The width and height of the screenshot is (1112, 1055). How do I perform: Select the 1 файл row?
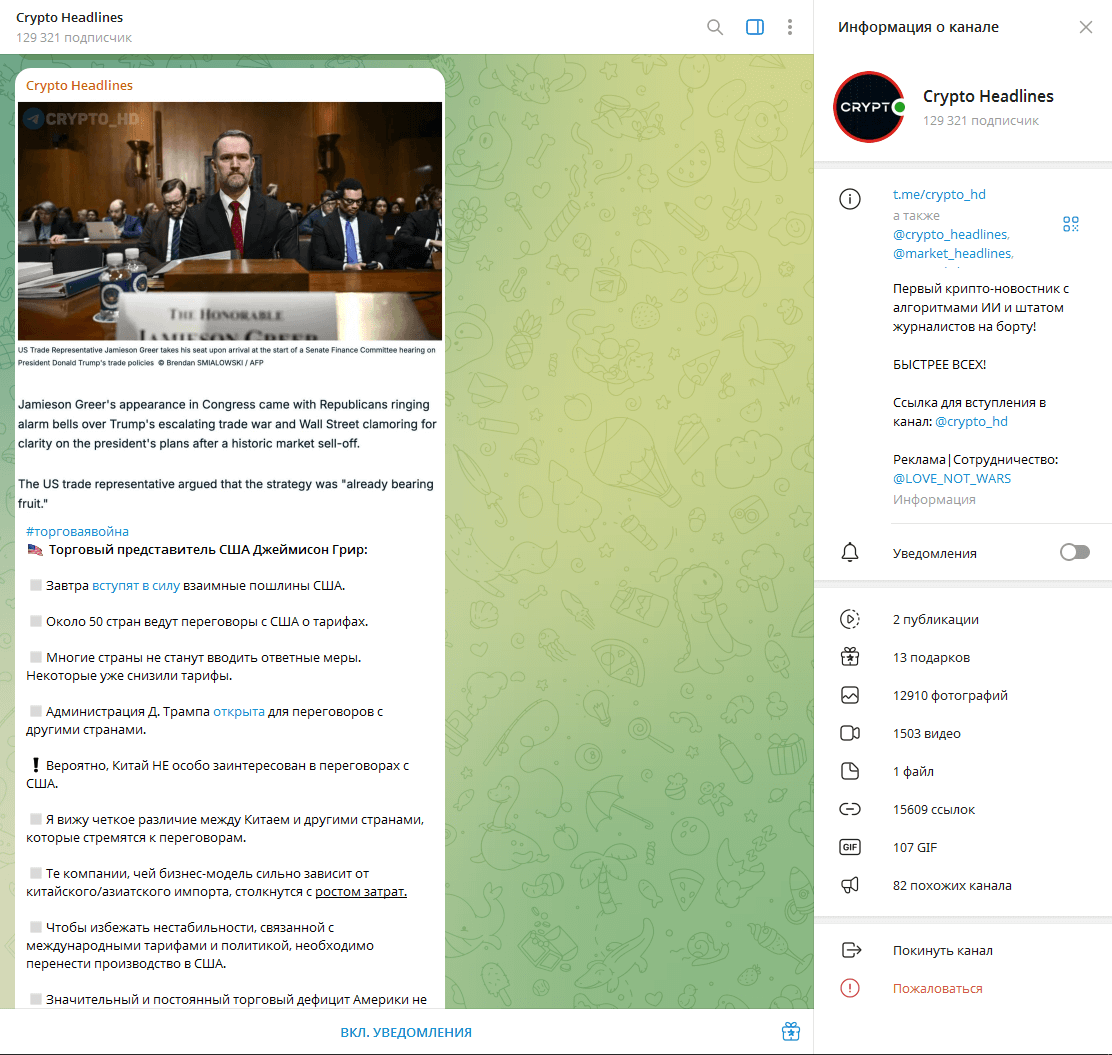963,771
